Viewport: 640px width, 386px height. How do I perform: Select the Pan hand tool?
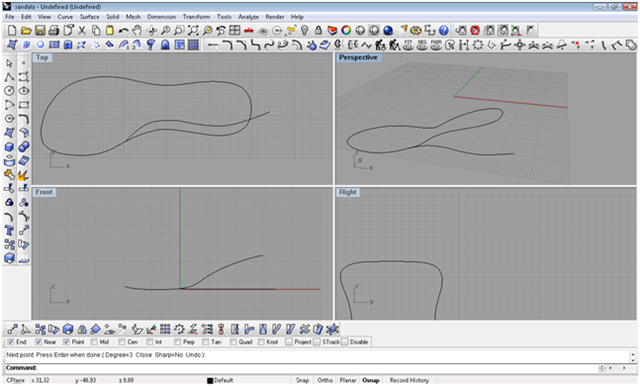[138, 31]
